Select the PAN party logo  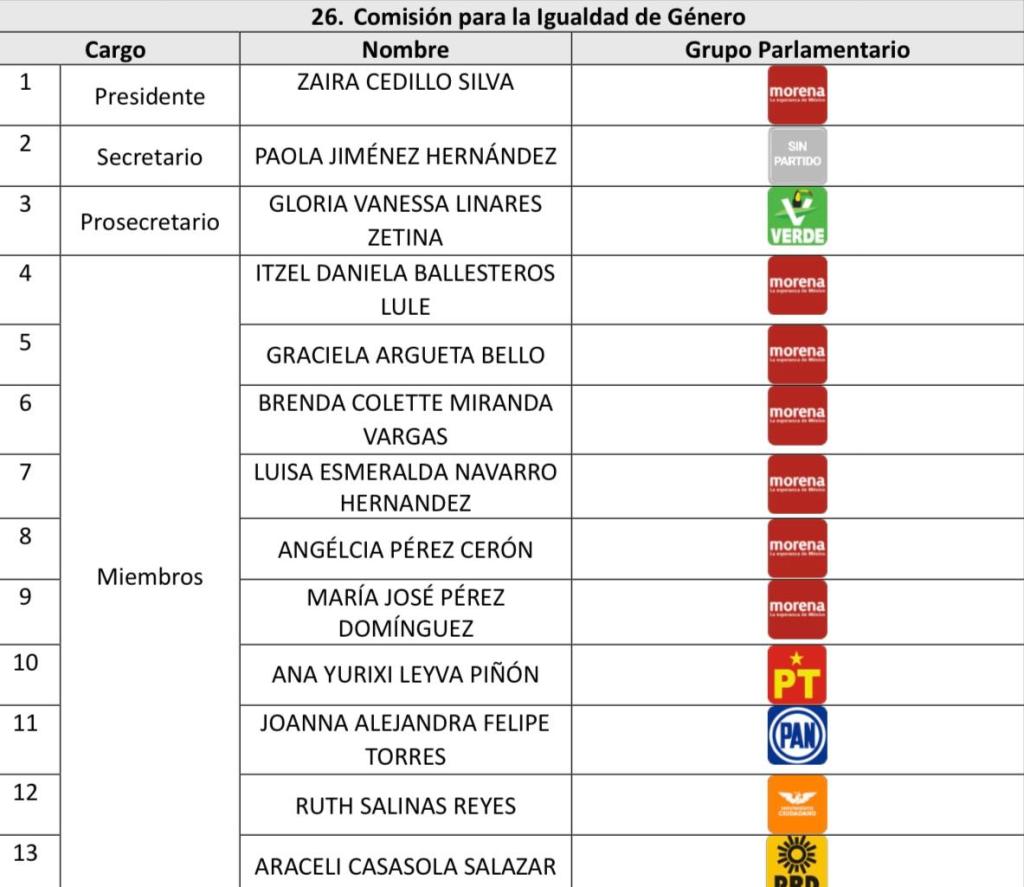click(797, 736)
